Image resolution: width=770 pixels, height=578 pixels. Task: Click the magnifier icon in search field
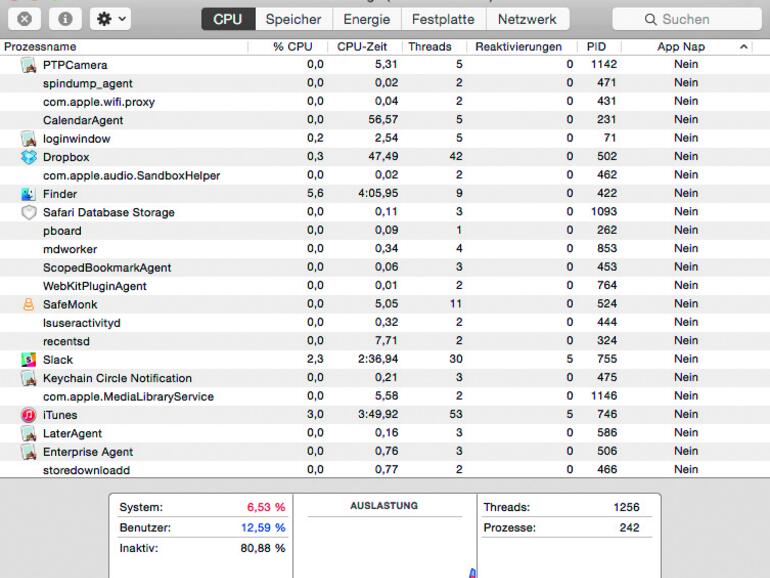coord(650,19)
